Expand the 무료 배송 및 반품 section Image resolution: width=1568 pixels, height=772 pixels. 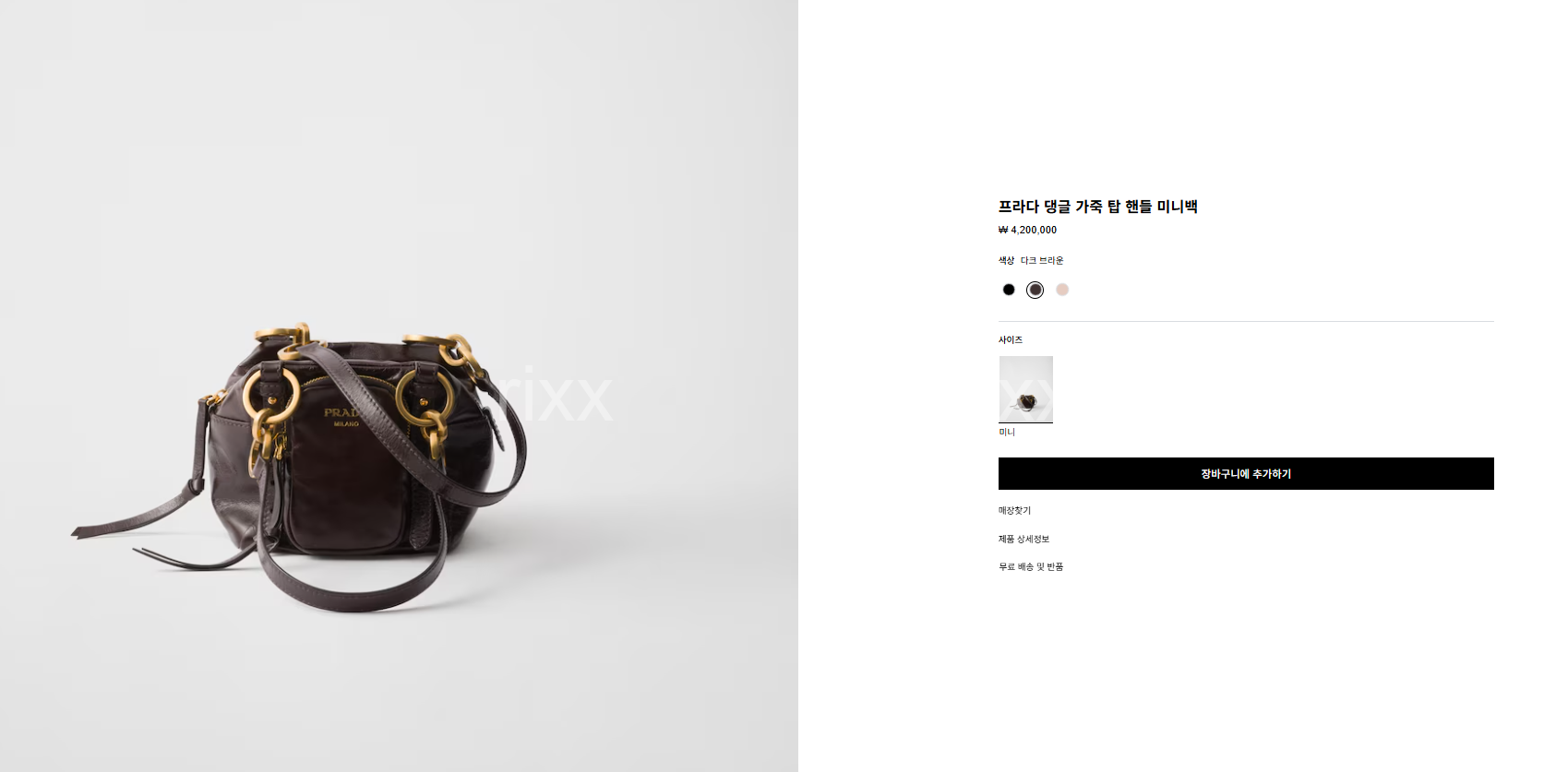point(1031,566)
